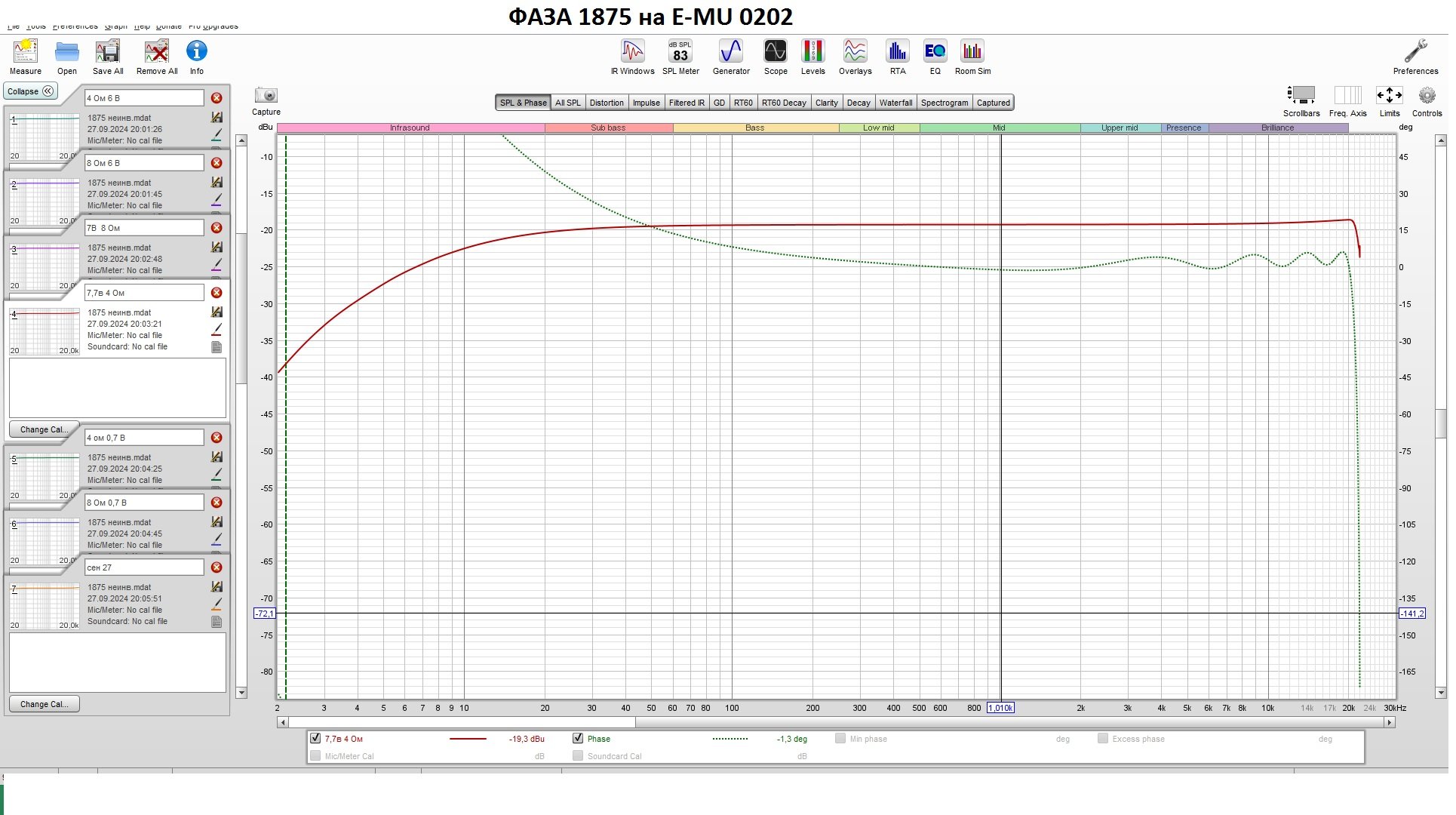Viewport: 1456px width, 815px height.
Task: Open the graph Limits control
Action: (x=1389, y=96)
